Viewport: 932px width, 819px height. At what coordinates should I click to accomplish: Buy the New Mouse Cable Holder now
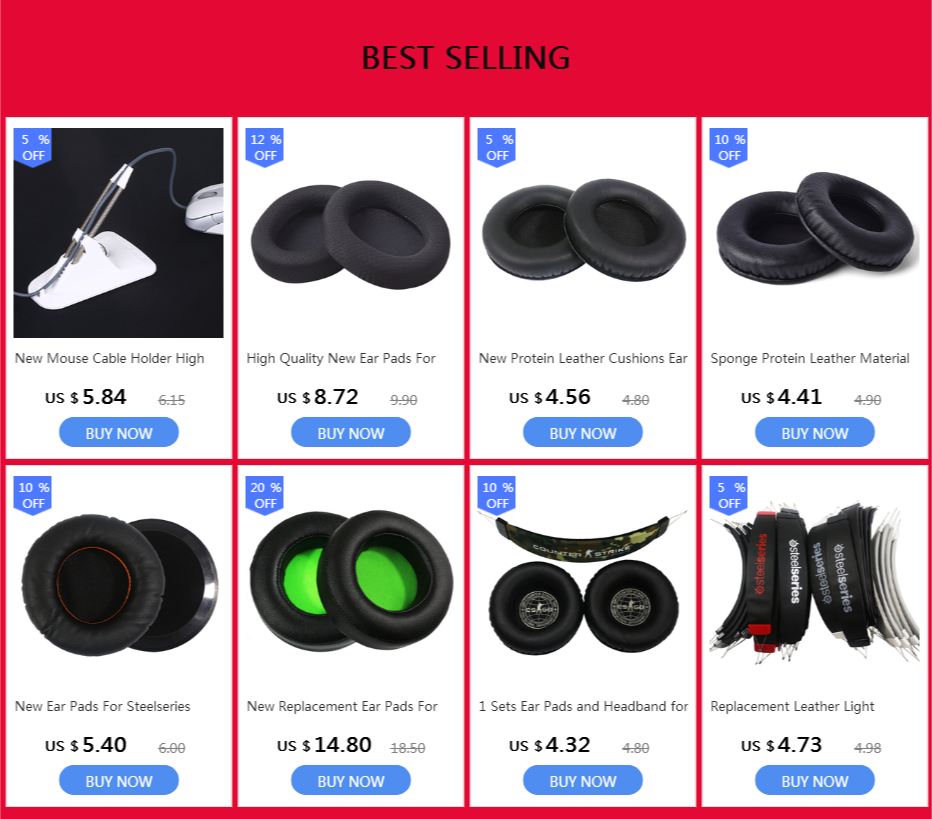(119, 433)
